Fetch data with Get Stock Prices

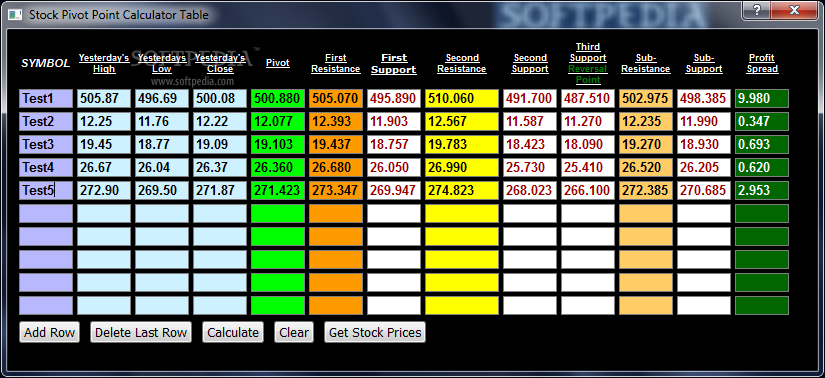(375, 332)
